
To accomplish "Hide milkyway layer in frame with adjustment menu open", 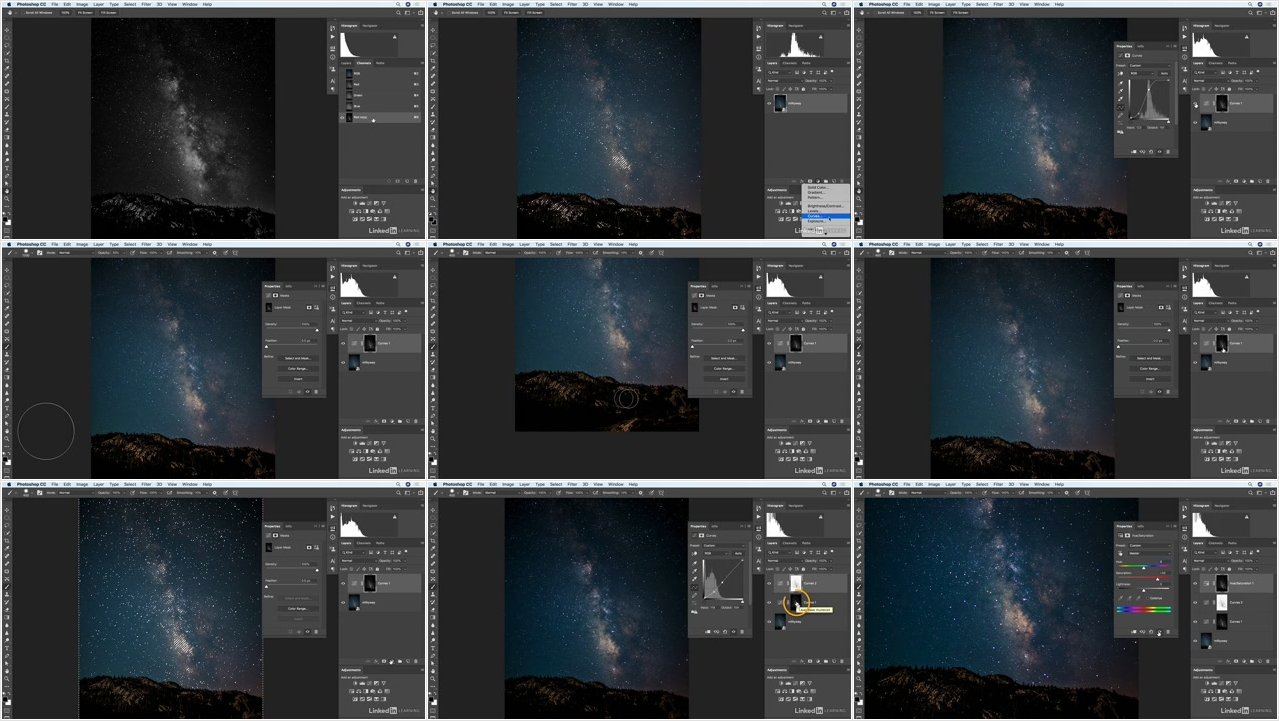I will pos(769,104).
